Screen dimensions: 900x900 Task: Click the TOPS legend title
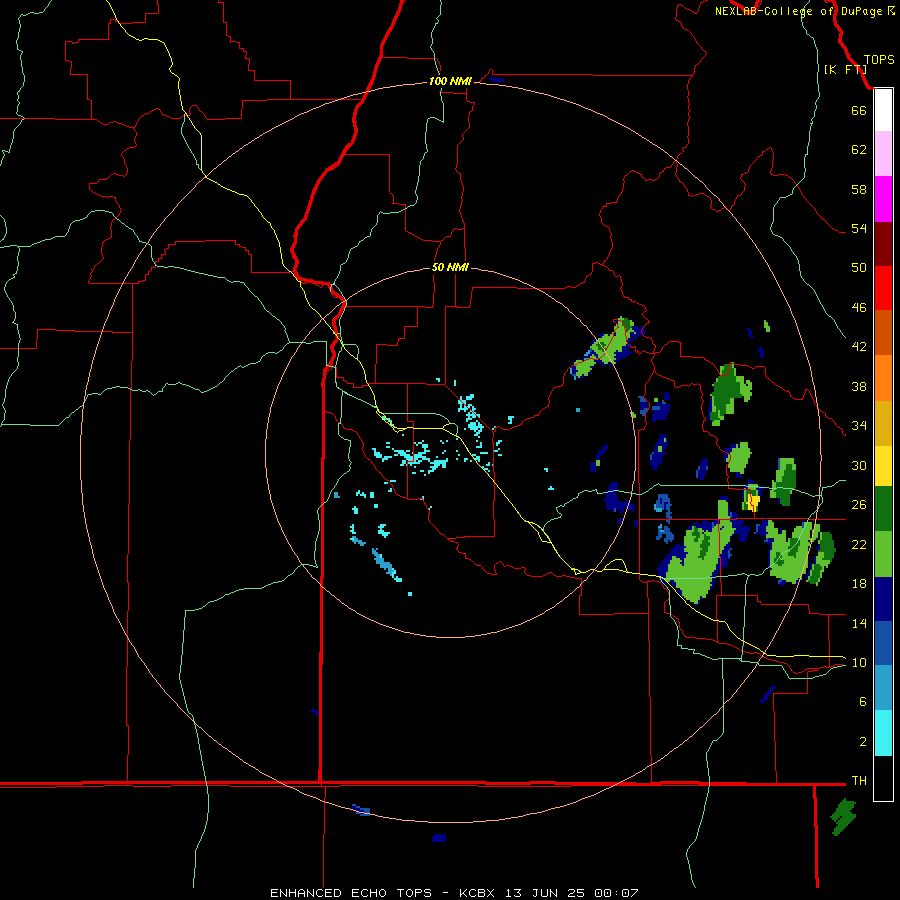879,60
